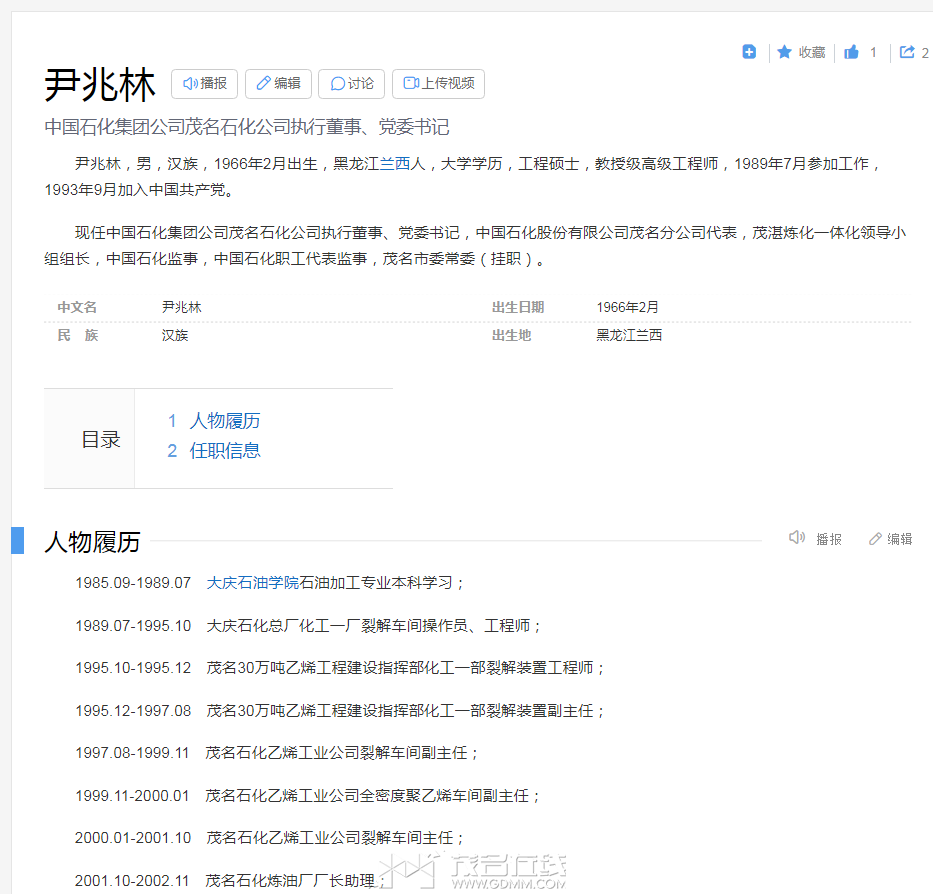The image size is (933, 894).
Task: Jump to 人物履历 in the table of contents
Action: coord(224,421)
